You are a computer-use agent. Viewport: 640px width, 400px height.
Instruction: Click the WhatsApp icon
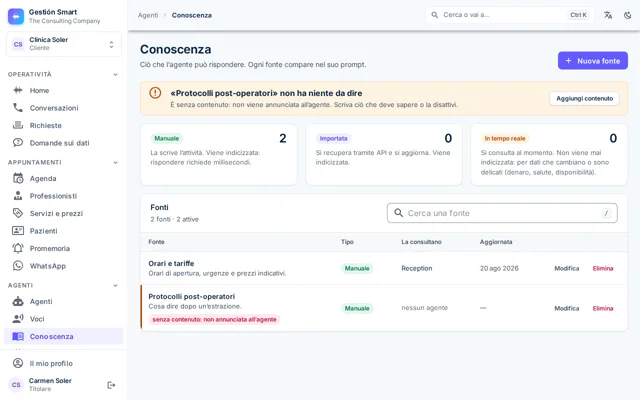pyautogui.click(x=18, y=266)
